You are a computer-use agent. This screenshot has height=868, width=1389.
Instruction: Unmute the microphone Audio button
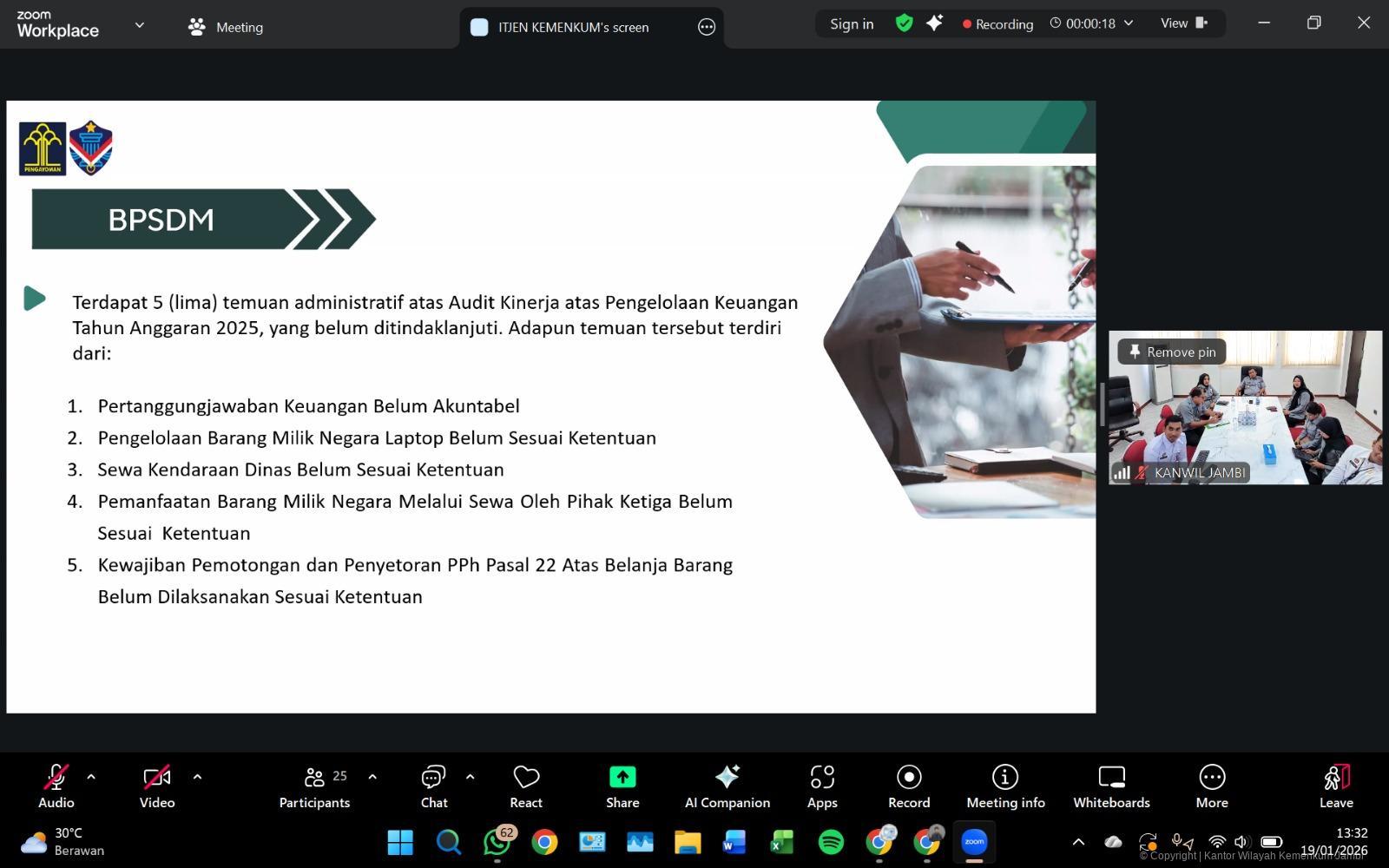click(x=56, y=786)
